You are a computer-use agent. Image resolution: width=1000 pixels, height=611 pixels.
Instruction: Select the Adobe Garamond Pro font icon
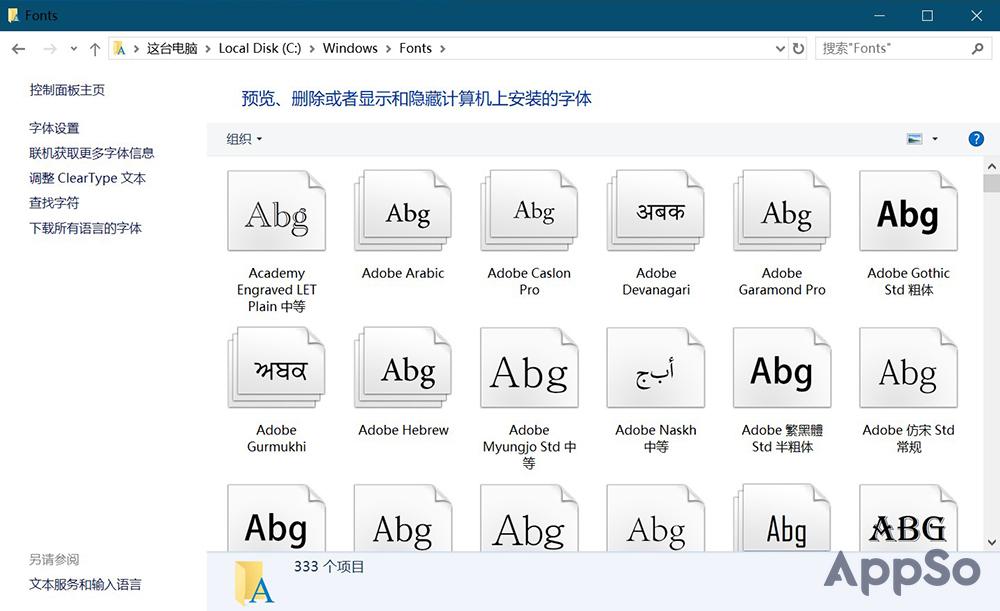[782, 210]
